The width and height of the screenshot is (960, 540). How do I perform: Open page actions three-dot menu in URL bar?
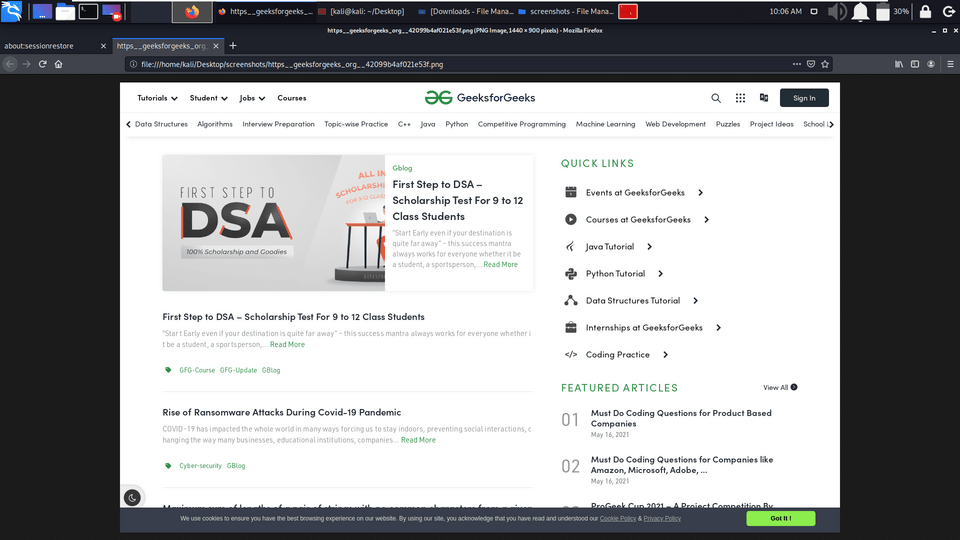tap(797, 64)
